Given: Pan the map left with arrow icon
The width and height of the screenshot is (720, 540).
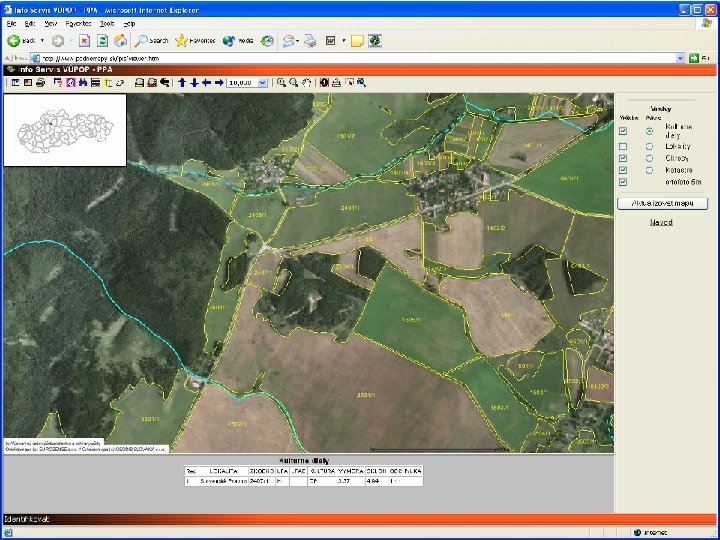Looking at the screenshot, I should [206, 84].
